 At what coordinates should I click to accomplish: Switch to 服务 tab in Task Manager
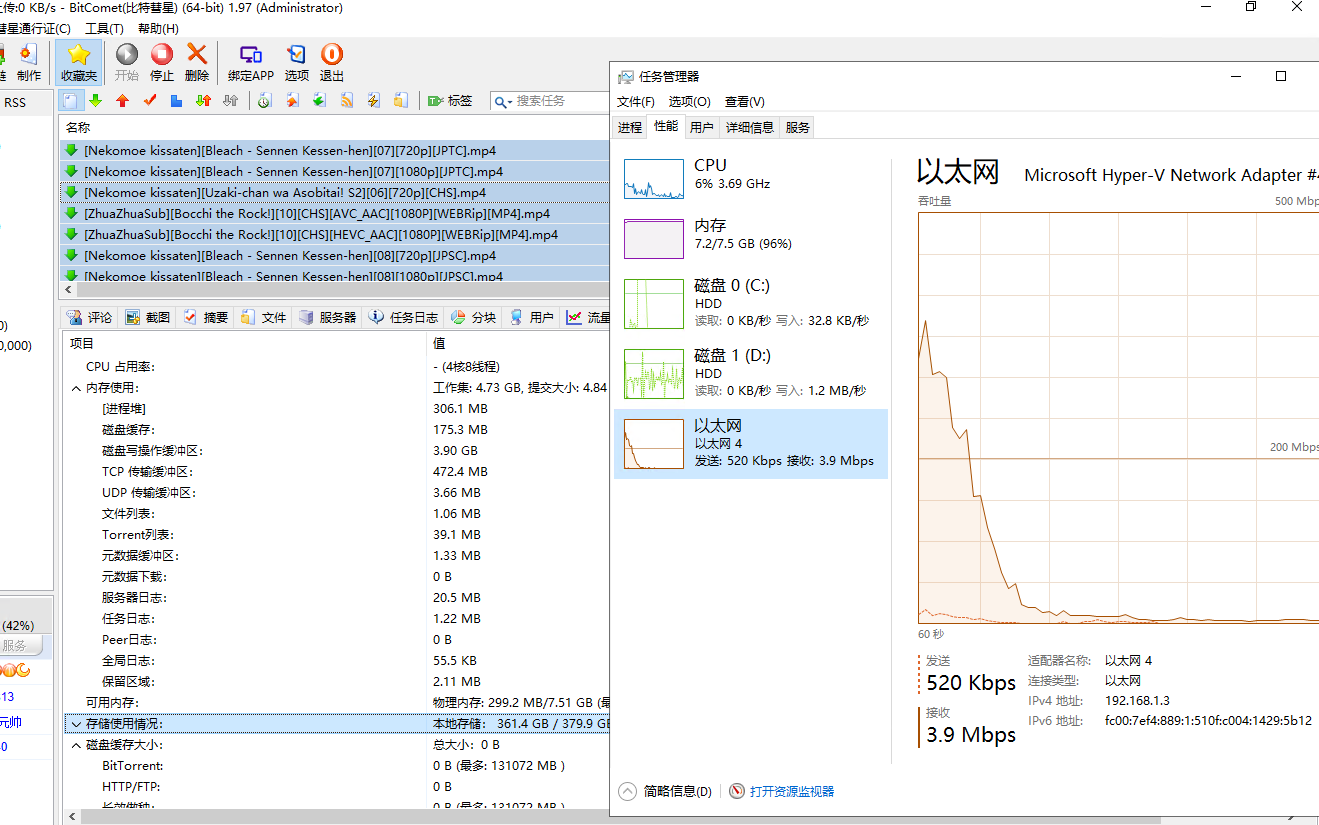pyautogui.click(x=797, y=127)
